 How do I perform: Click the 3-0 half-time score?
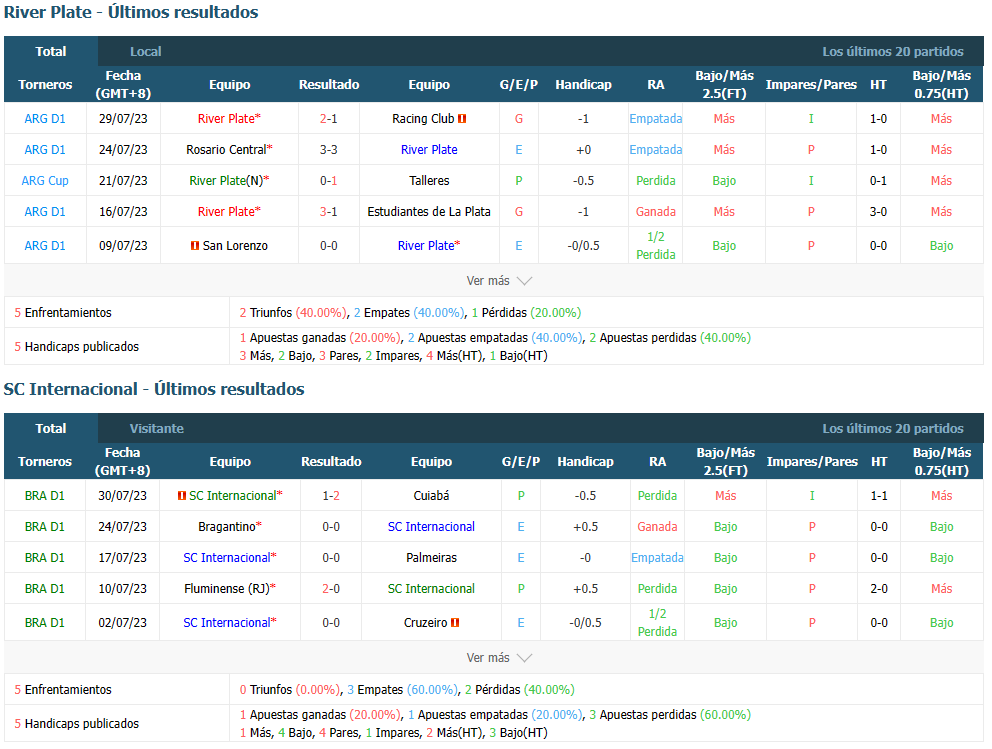(878, 212)
